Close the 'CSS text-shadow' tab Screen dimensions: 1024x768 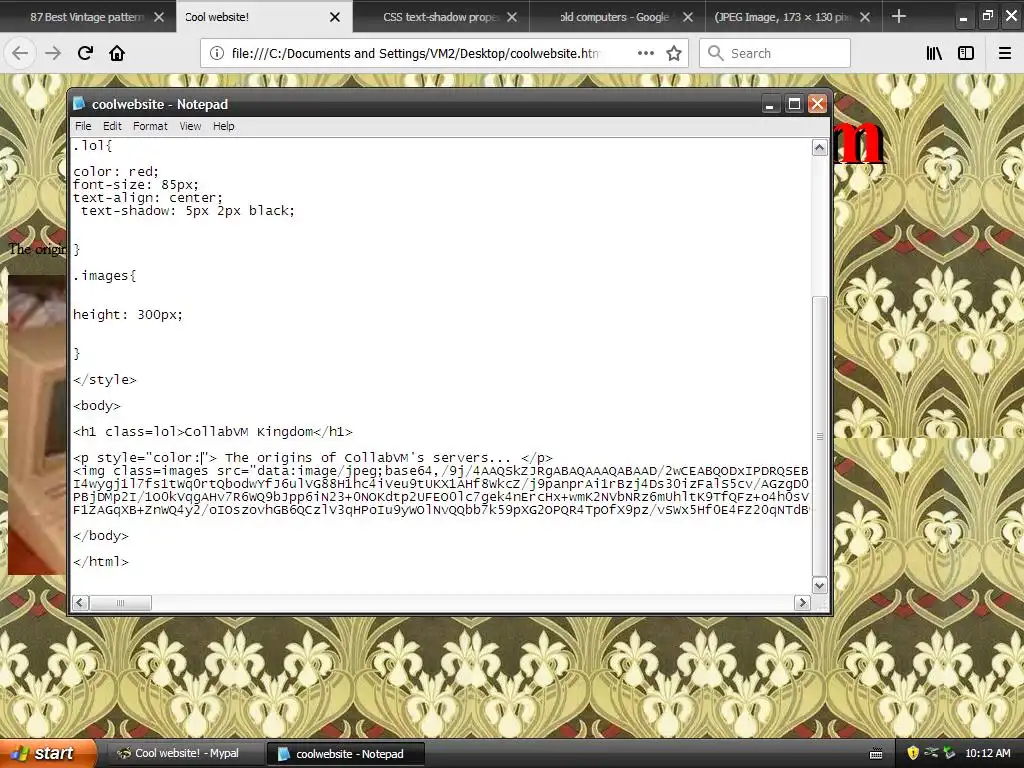pos(512,17)
